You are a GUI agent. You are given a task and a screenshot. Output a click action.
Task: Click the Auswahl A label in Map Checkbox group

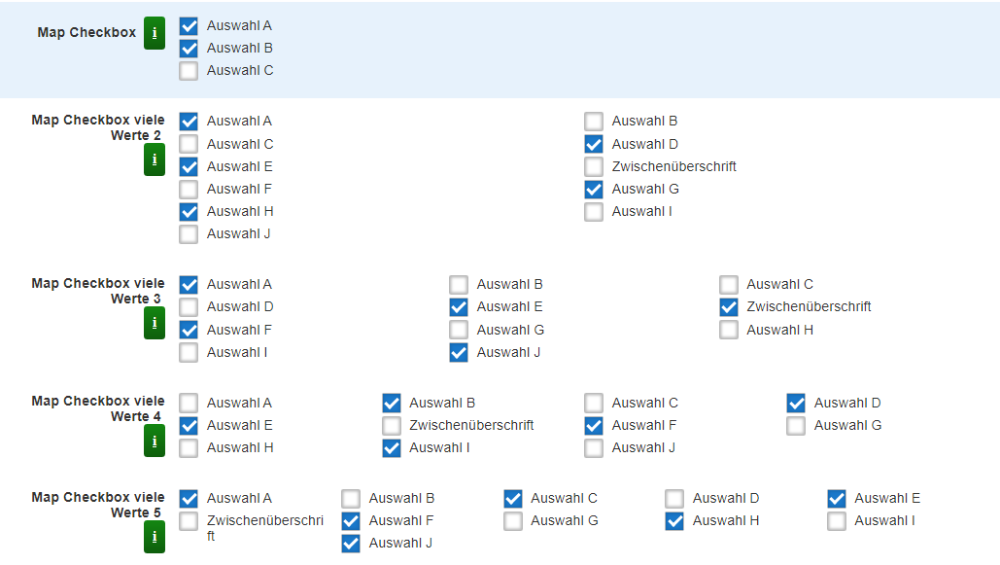click(x=239, y=26)
